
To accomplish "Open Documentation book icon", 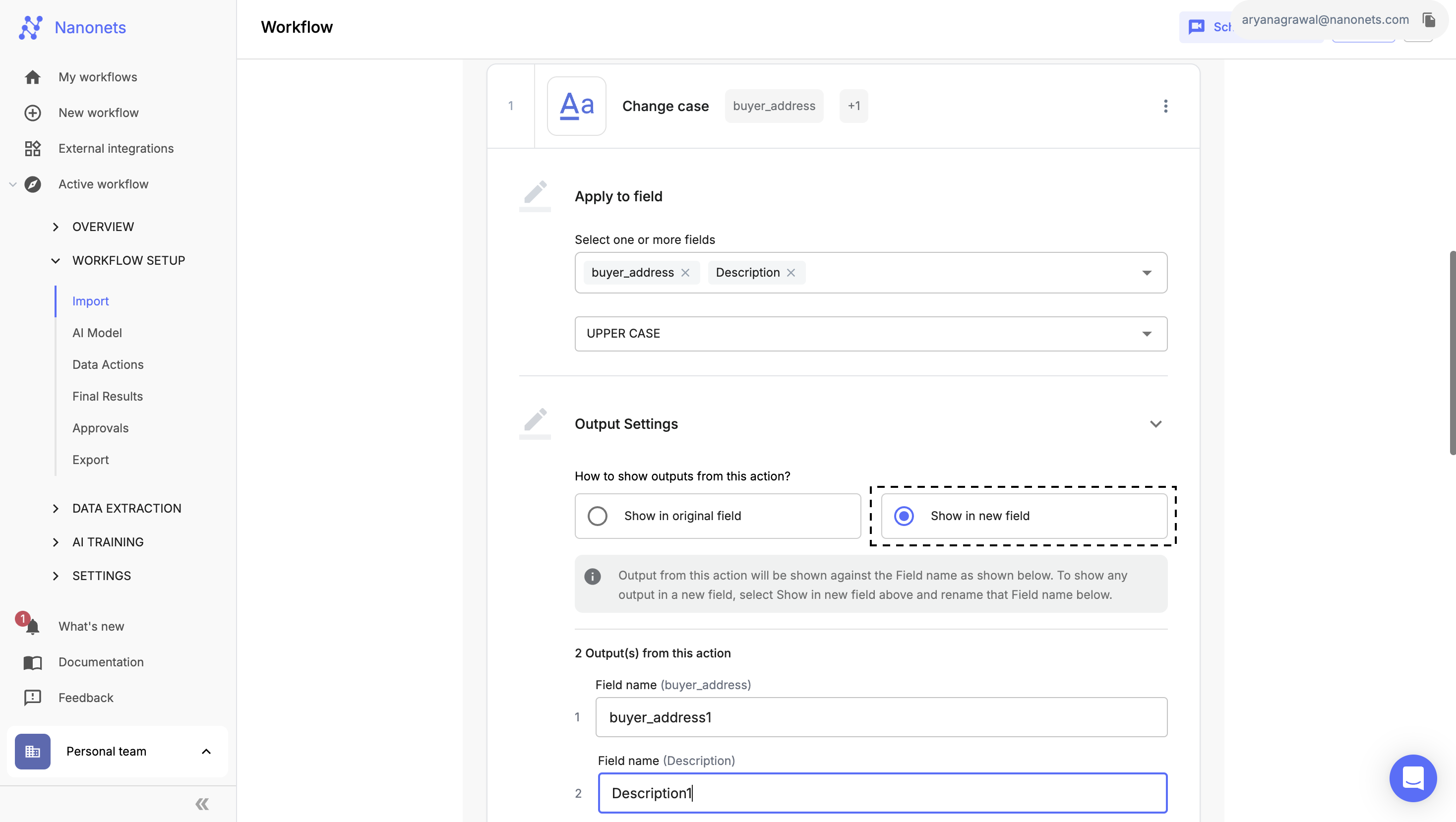I will tap(33, 662).
